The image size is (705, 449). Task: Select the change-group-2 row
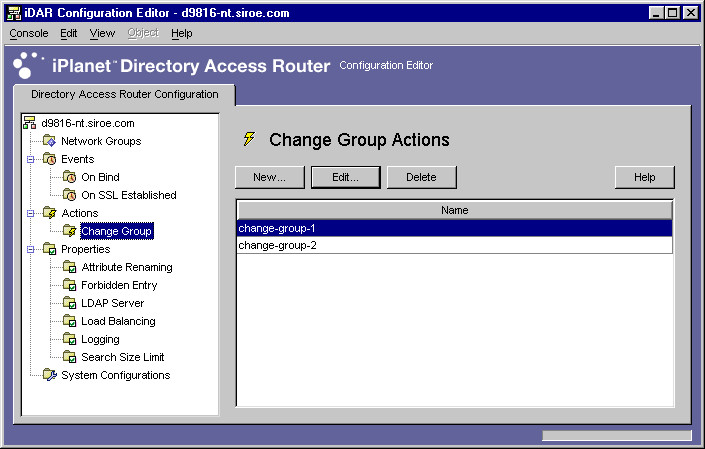(455, 245)
